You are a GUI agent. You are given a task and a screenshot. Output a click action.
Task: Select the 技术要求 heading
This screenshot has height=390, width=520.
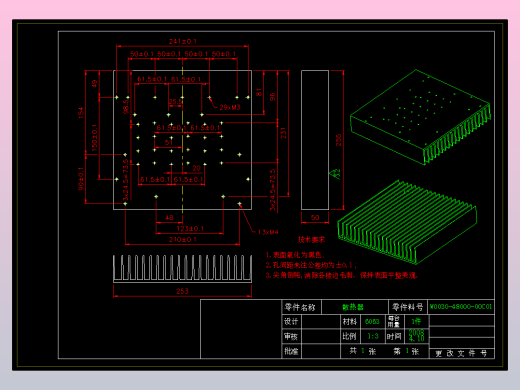pos(311,240)
